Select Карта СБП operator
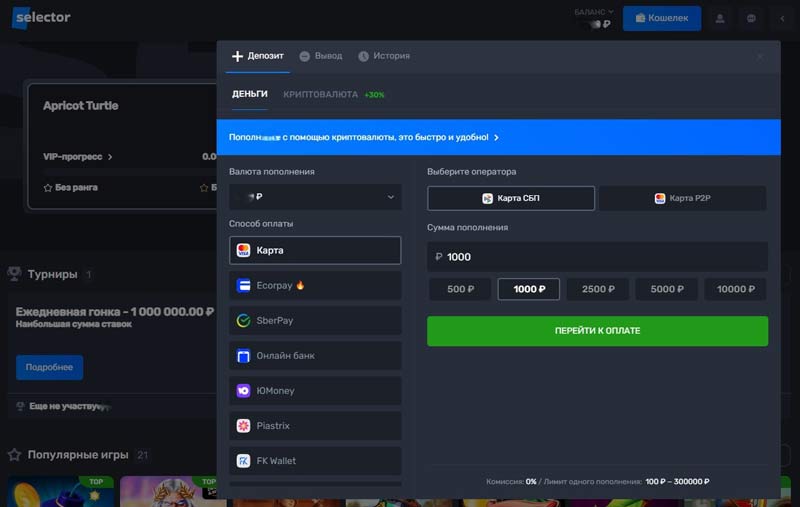 coord(511,198)
